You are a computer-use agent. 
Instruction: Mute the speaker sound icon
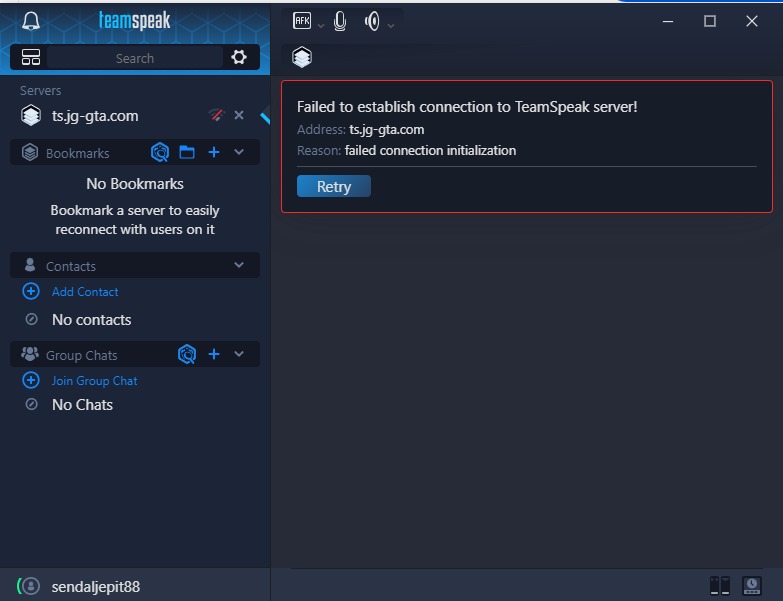click(x=372, y=21)
